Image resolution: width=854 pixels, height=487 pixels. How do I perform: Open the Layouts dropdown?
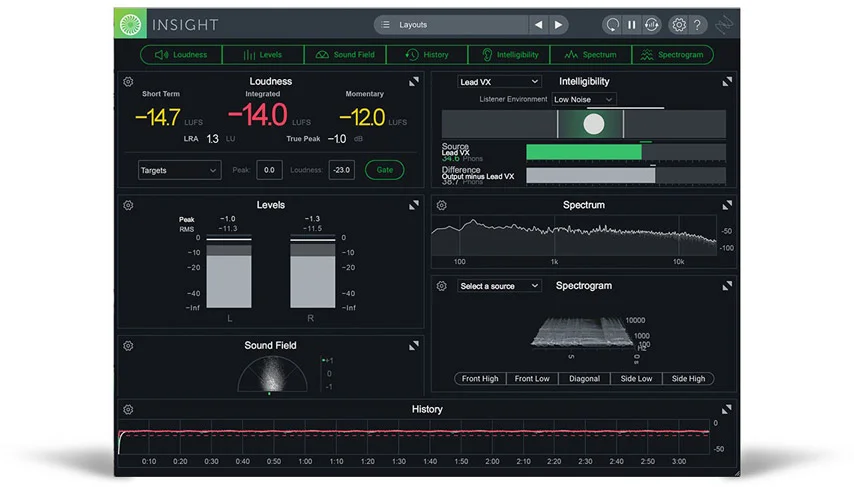click(x=451, y=25)
